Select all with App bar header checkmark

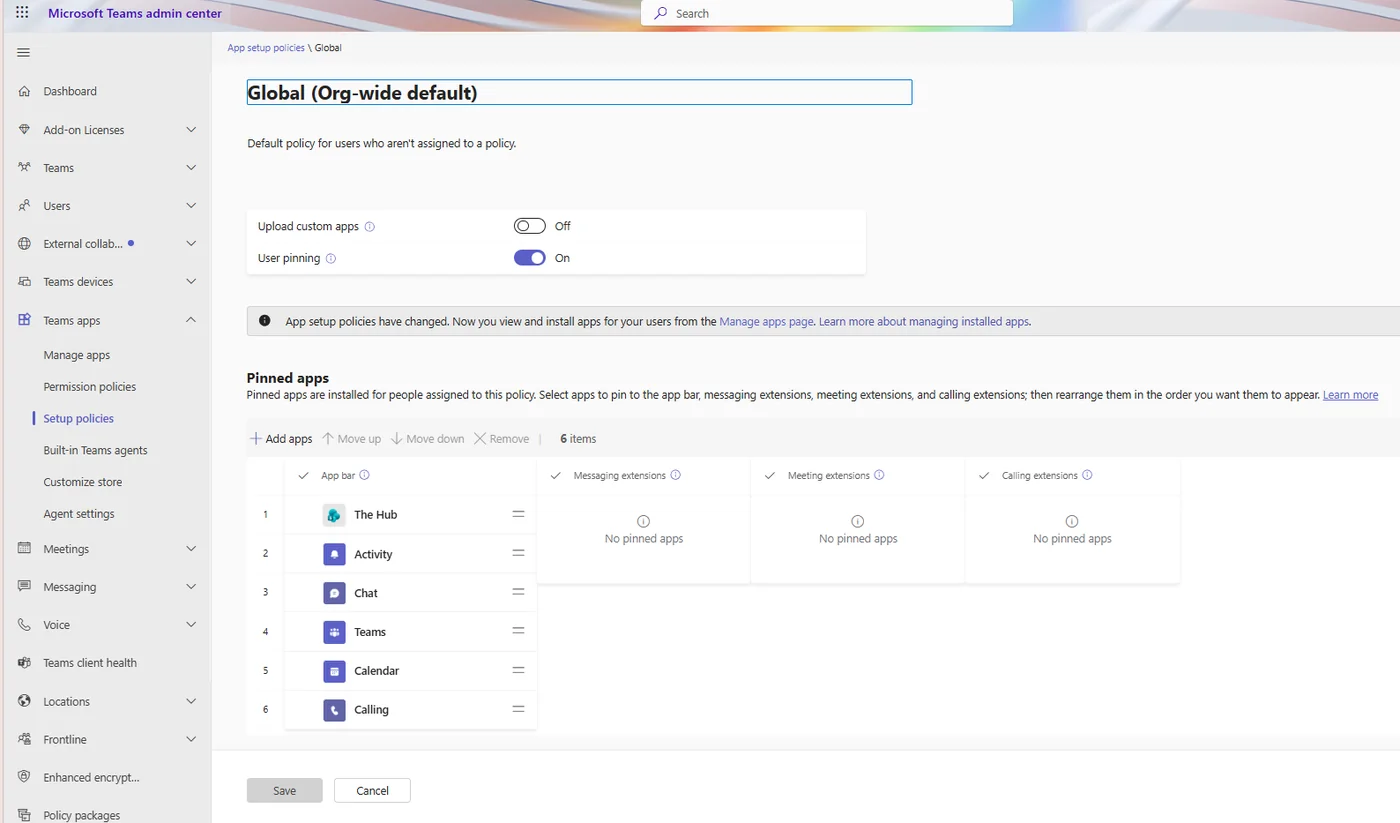(304, 476)
